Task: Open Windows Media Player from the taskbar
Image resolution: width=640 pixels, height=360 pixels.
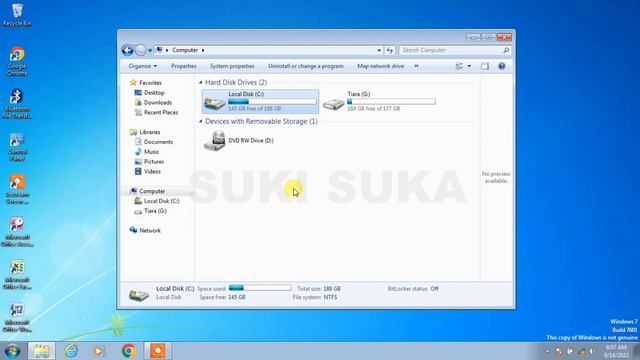Action: 98,351
